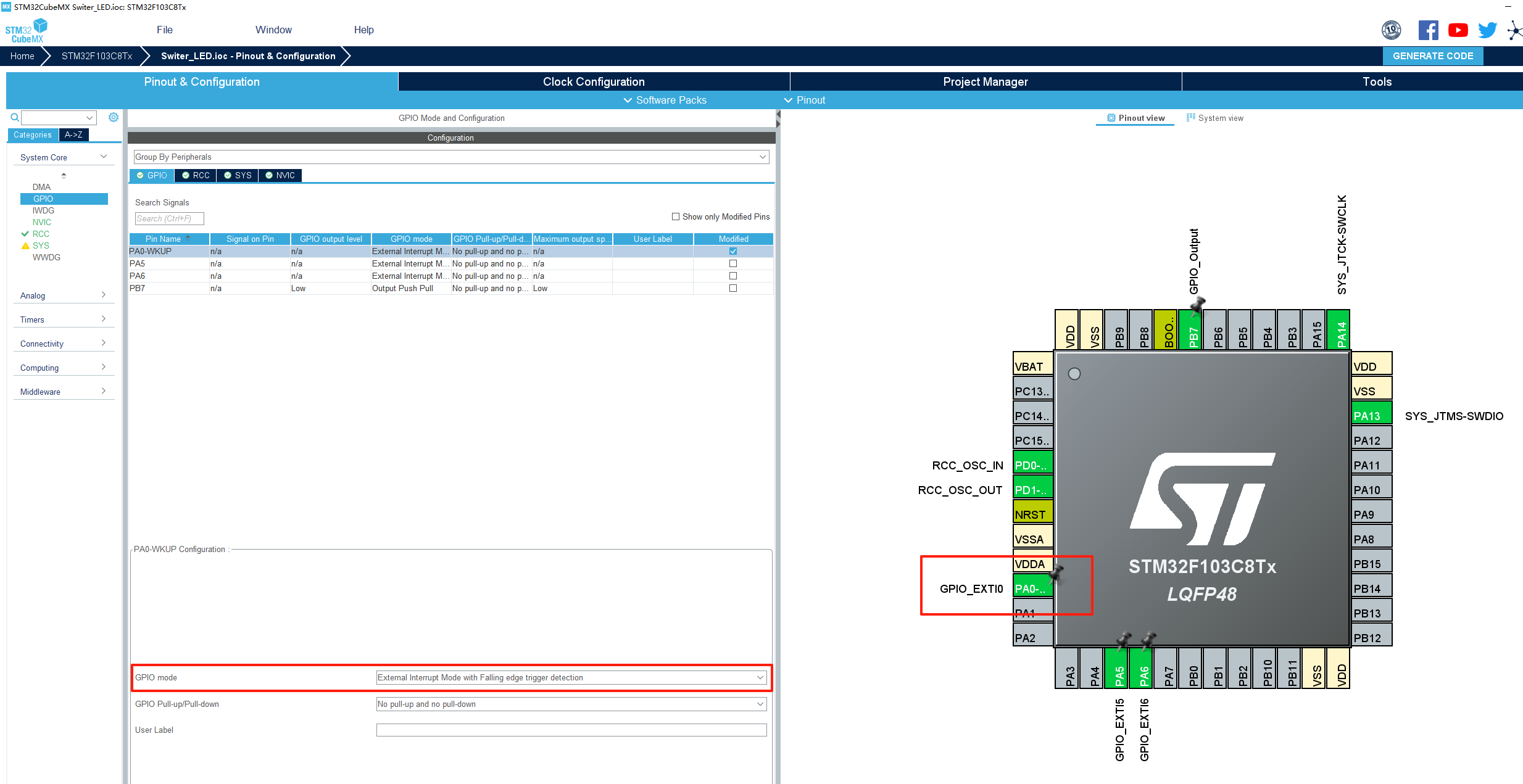Open the YouTube icon link

coord(1458,30)
